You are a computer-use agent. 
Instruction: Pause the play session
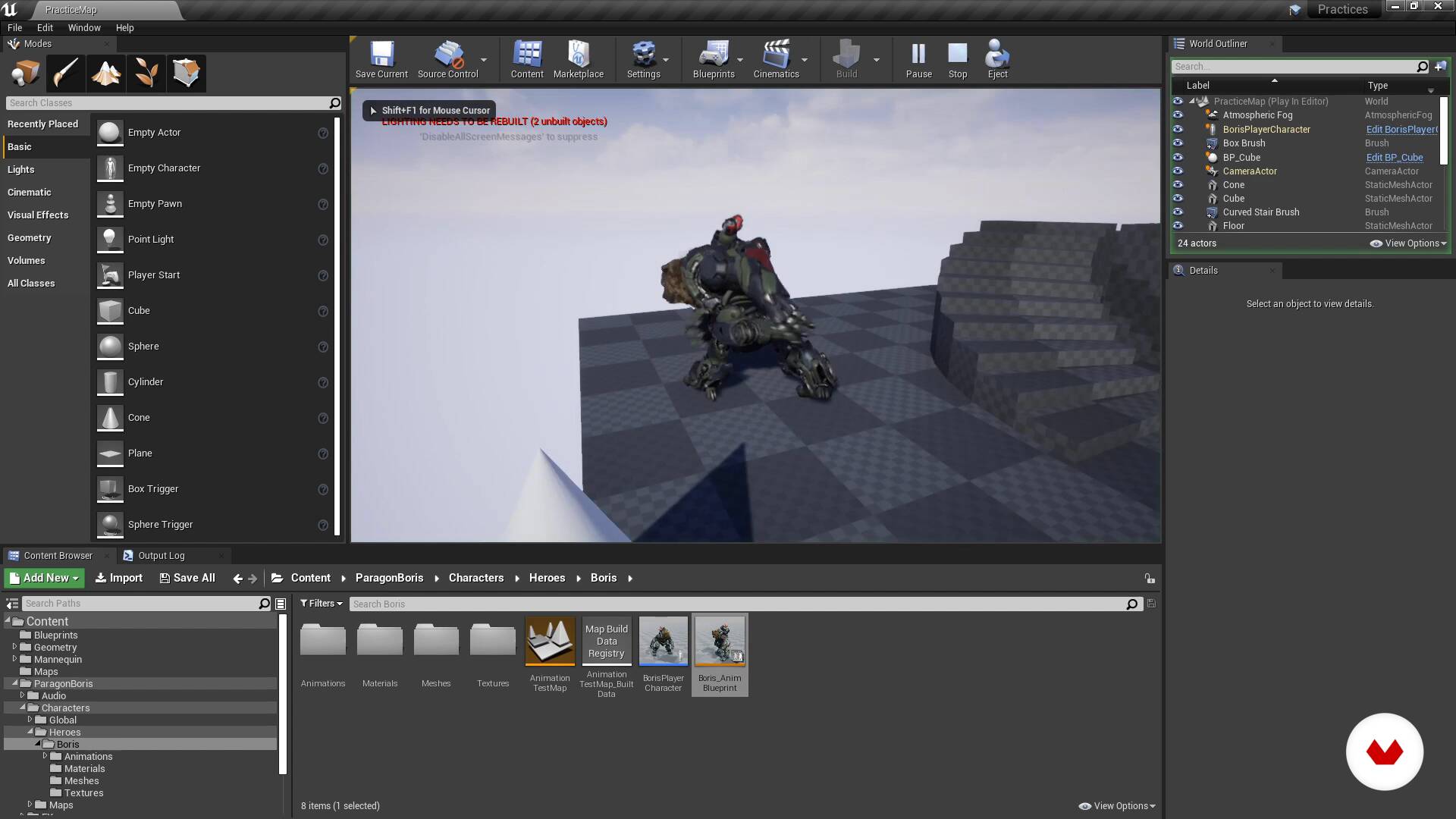(x=918, y=55)
